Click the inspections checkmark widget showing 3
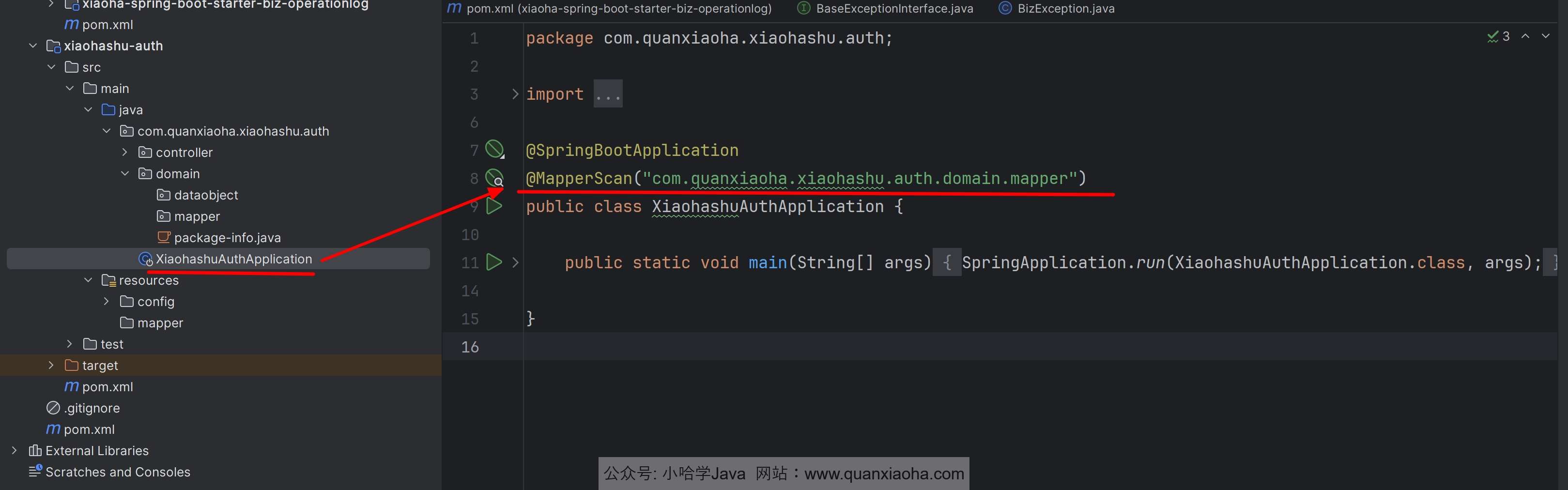Image resolution: width=1568 pixels, height=490 pixels. click(1498, 36)
